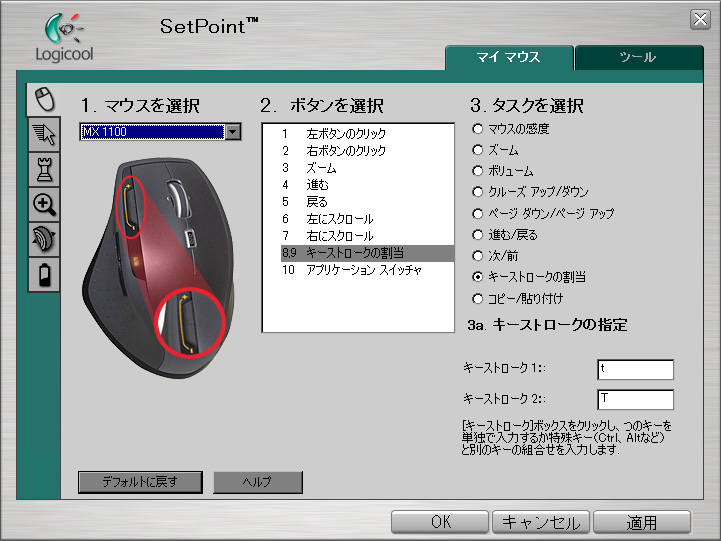Select コピー/貼り付け radio button
The height and width of the screenshot is (541, 721).
pos(478,299)
